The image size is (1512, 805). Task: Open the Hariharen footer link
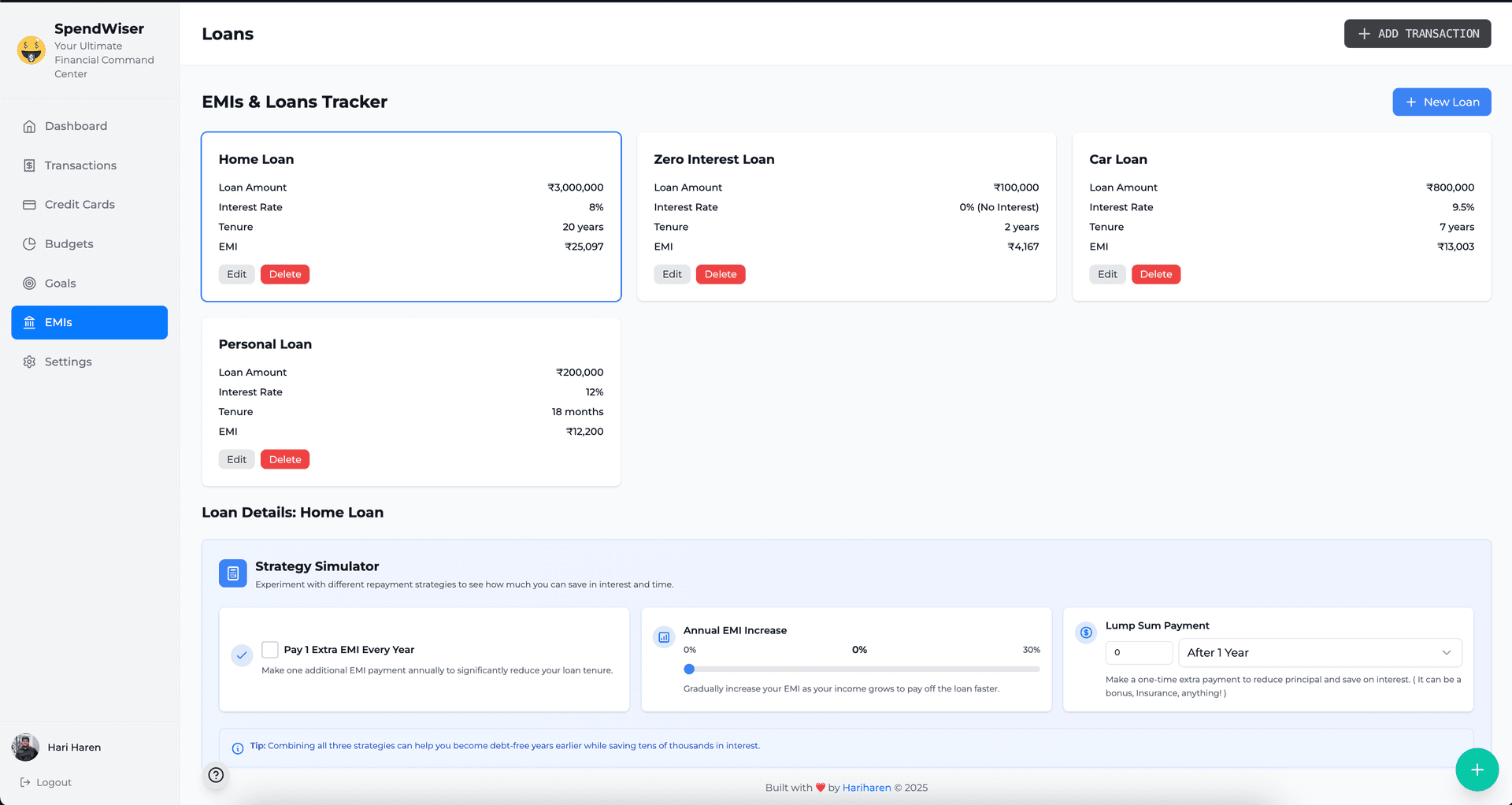coord(866,788)
